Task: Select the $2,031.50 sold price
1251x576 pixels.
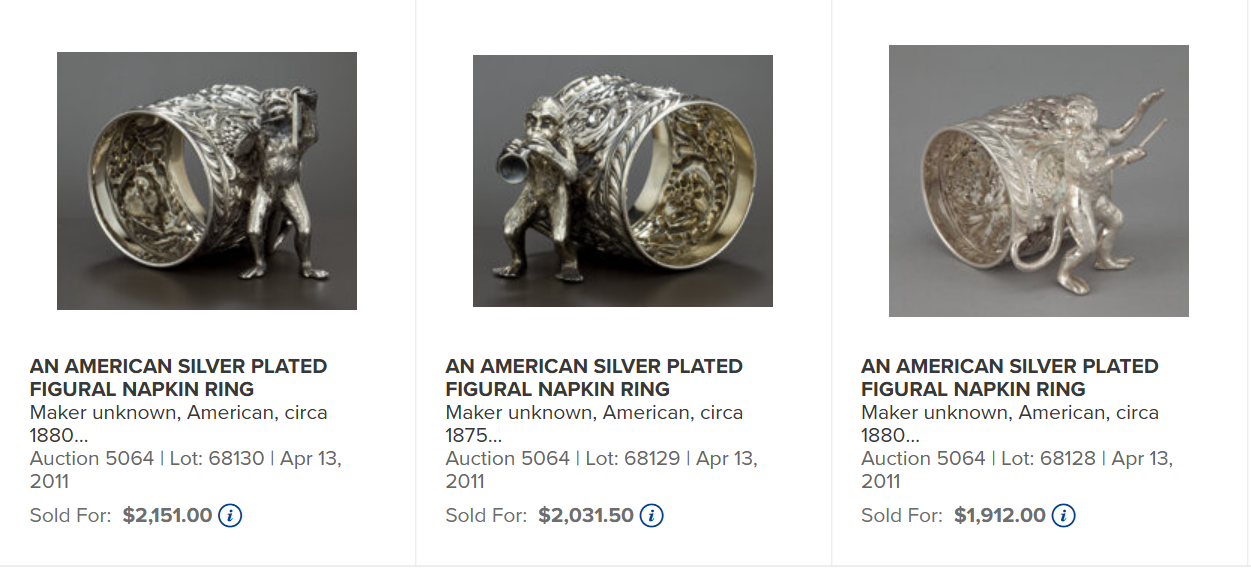Action: pyautogui.click(x=586, y=516)
